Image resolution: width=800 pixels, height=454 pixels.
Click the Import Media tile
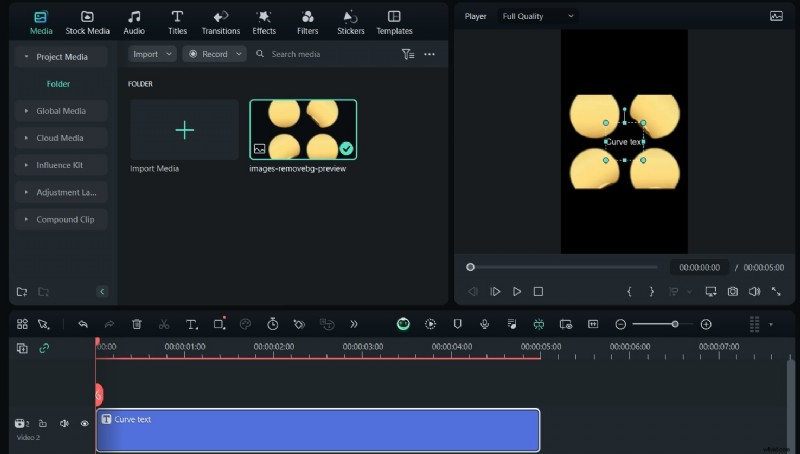tap(185, 130)
